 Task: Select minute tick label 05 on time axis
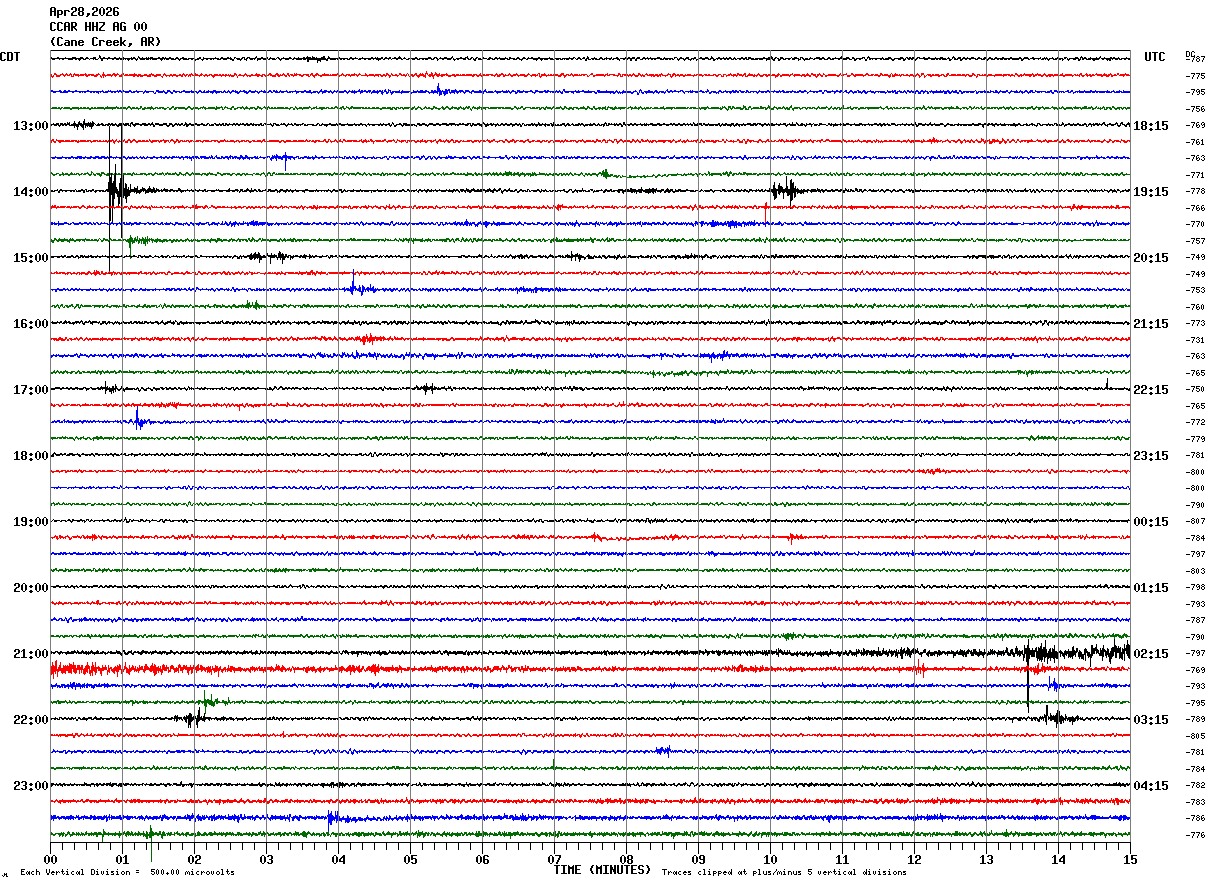410,860
